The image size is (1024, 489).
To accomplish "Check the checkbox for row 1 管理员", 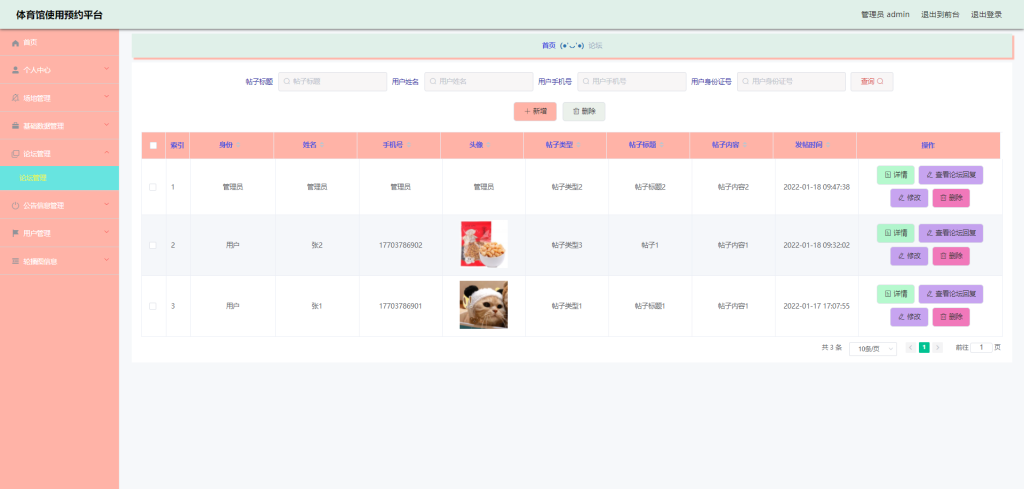I will coord(153,187).
